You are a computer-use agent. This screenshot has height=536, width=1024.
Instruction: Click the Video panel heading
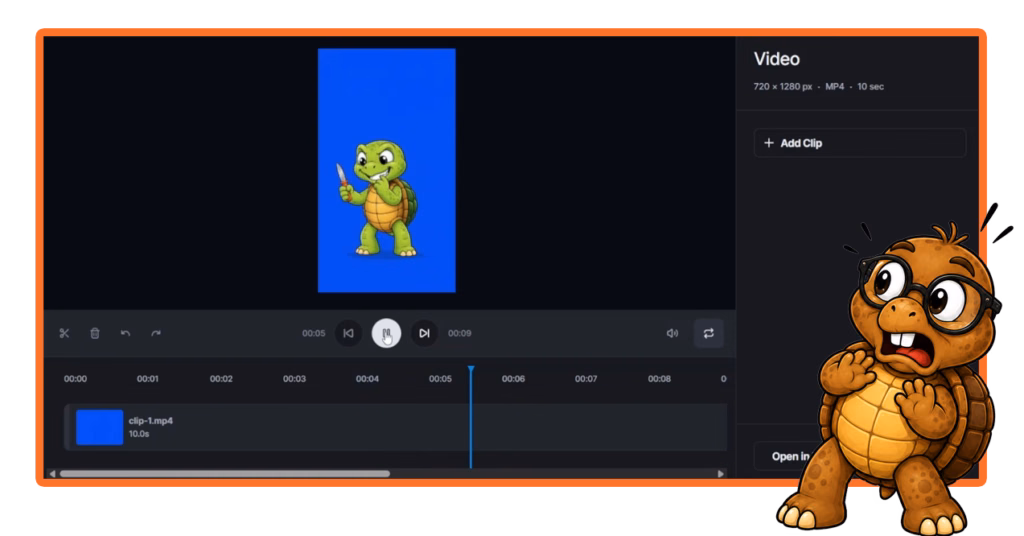tap(776, 59)
